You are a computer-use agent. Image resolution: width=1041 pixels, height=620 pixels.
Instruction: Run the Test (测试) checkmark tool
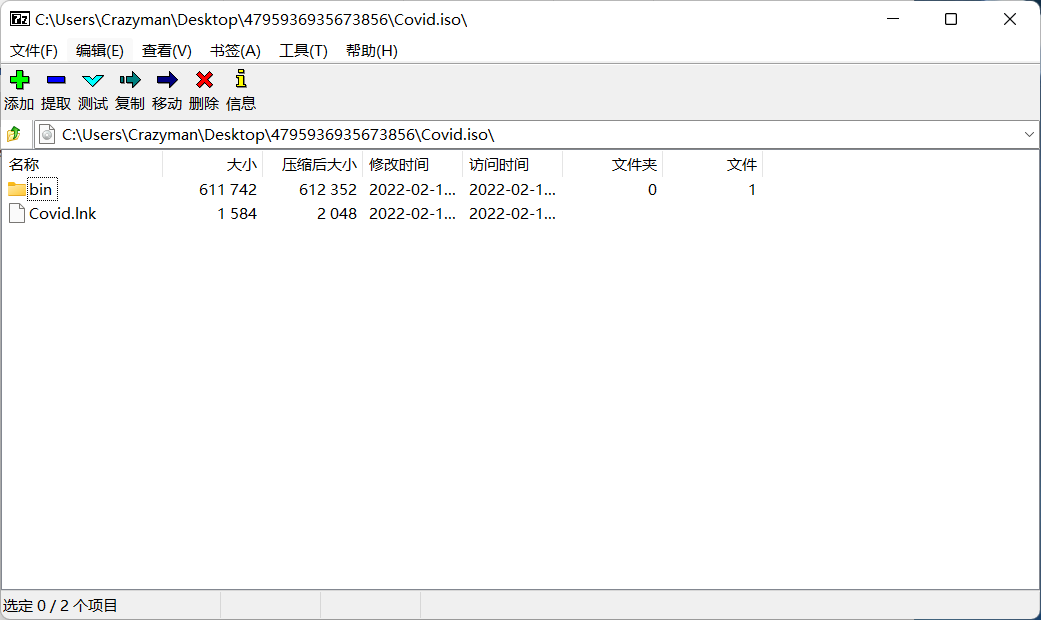93,80
